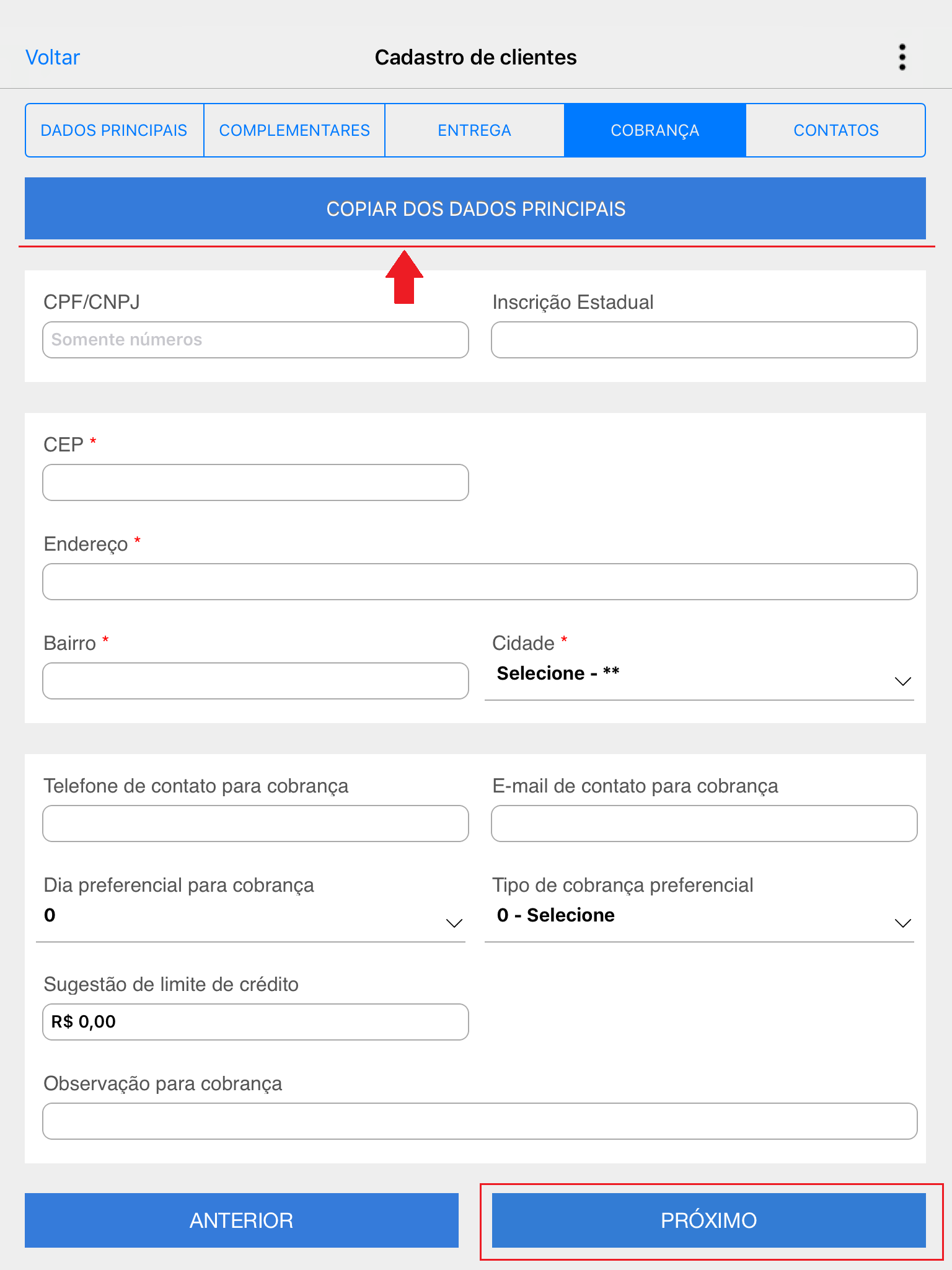This screenshot has height=1270, width=952.
Task: Switch to the Dados Principais tab
Action: coord(114,130)
